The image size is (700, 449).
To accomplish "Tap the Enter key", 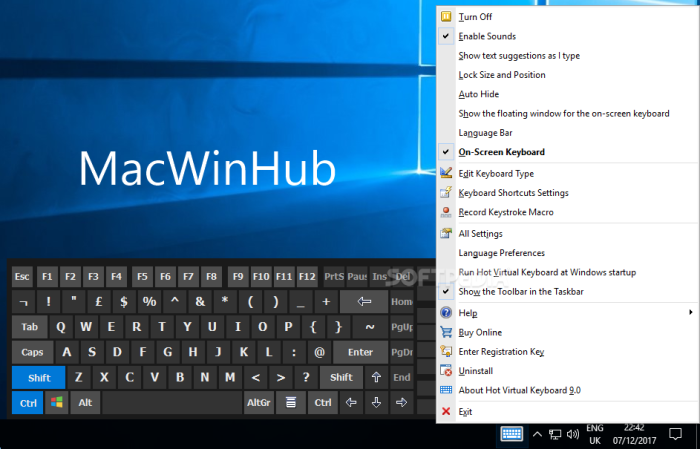I will tap(360, 352).
